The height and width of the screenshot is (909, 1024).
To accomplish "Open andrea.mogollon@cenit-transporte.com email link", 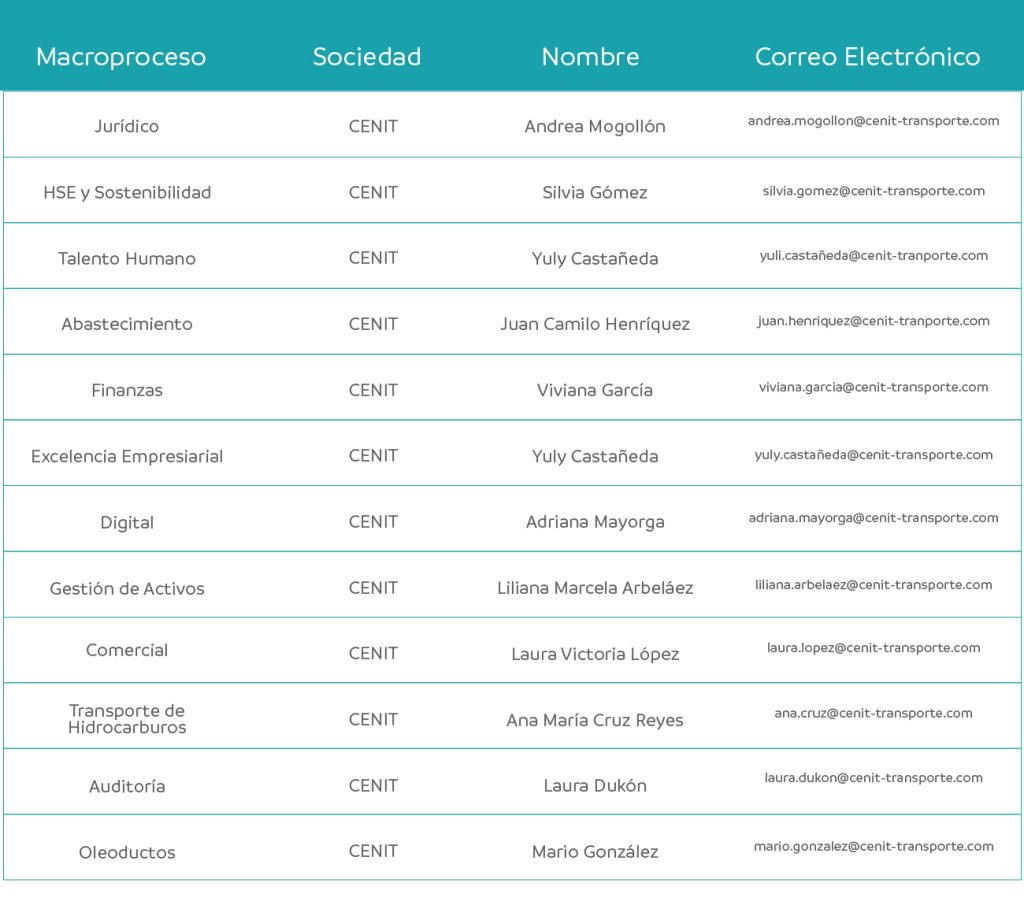I will (x=873, y=121).
